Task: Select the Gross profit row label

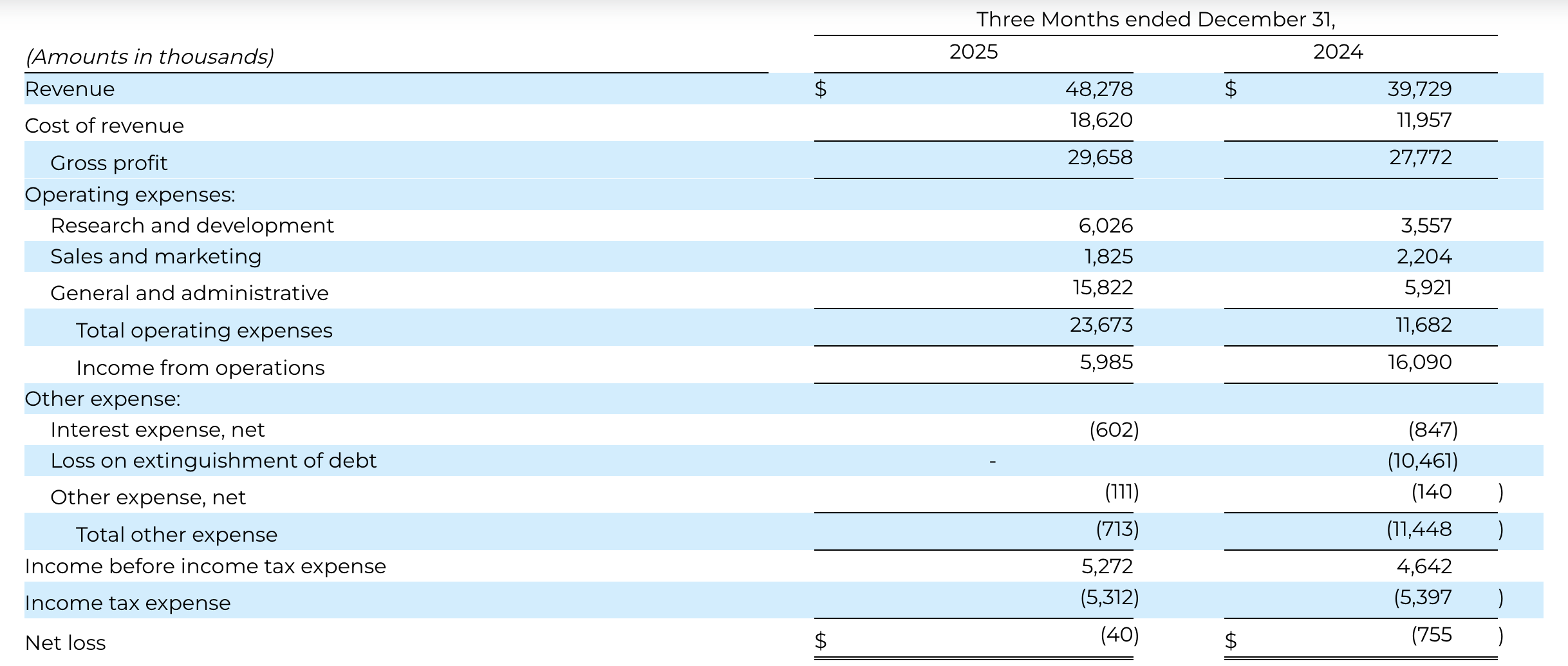Action: (x=109, y=163)
